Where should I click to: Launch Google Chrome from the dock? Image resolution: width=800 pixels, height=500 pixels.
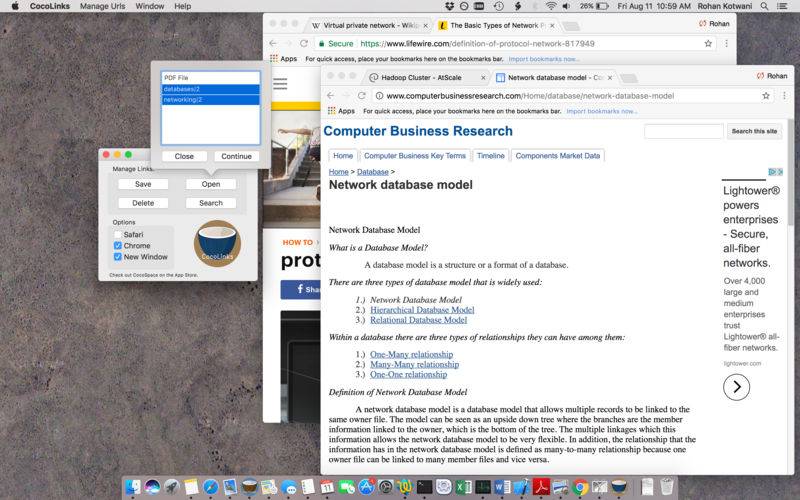(x=580, y=487)
